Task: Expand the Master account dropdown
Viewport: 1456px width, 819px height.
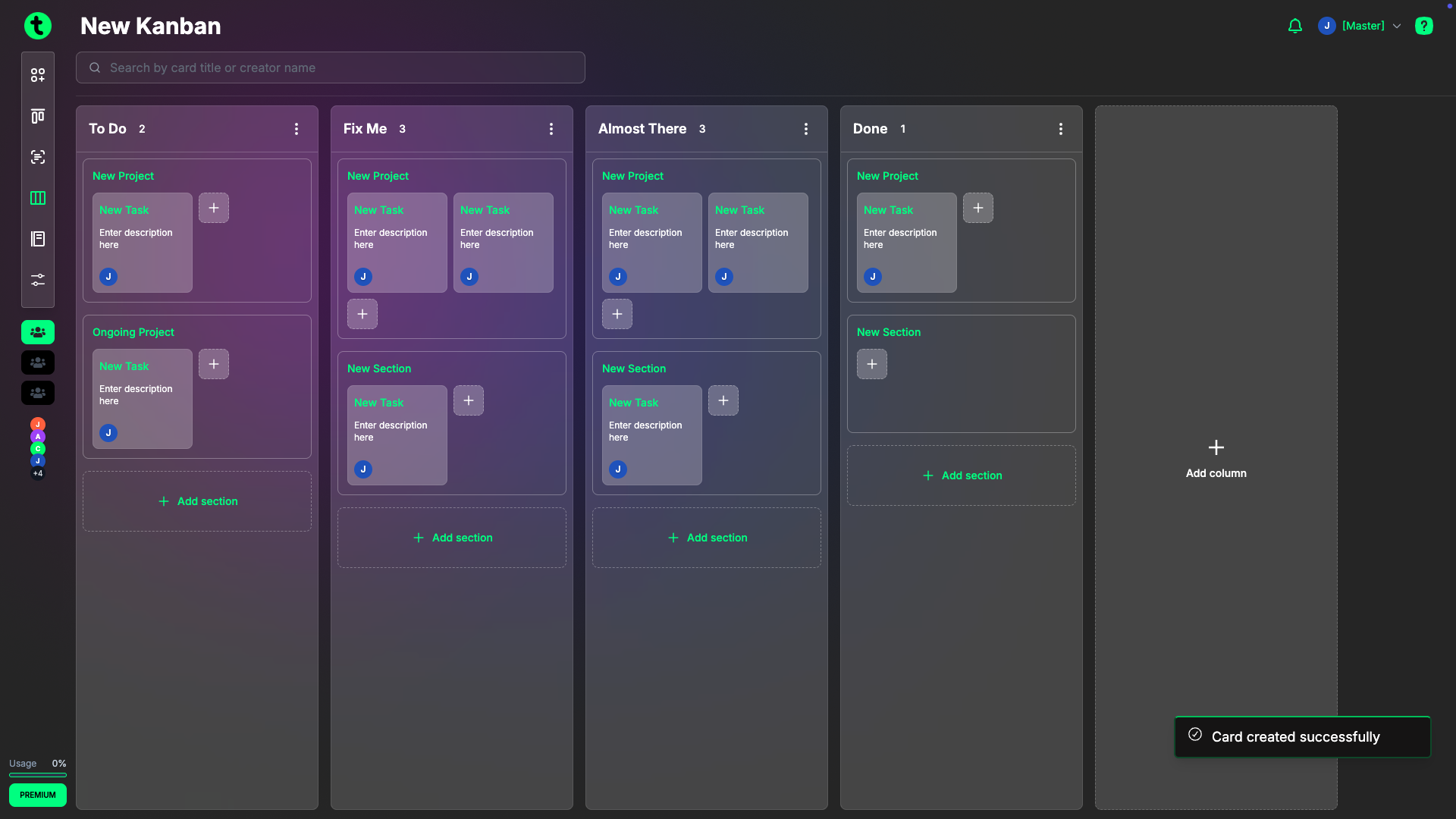Action: pos(1398,26)
